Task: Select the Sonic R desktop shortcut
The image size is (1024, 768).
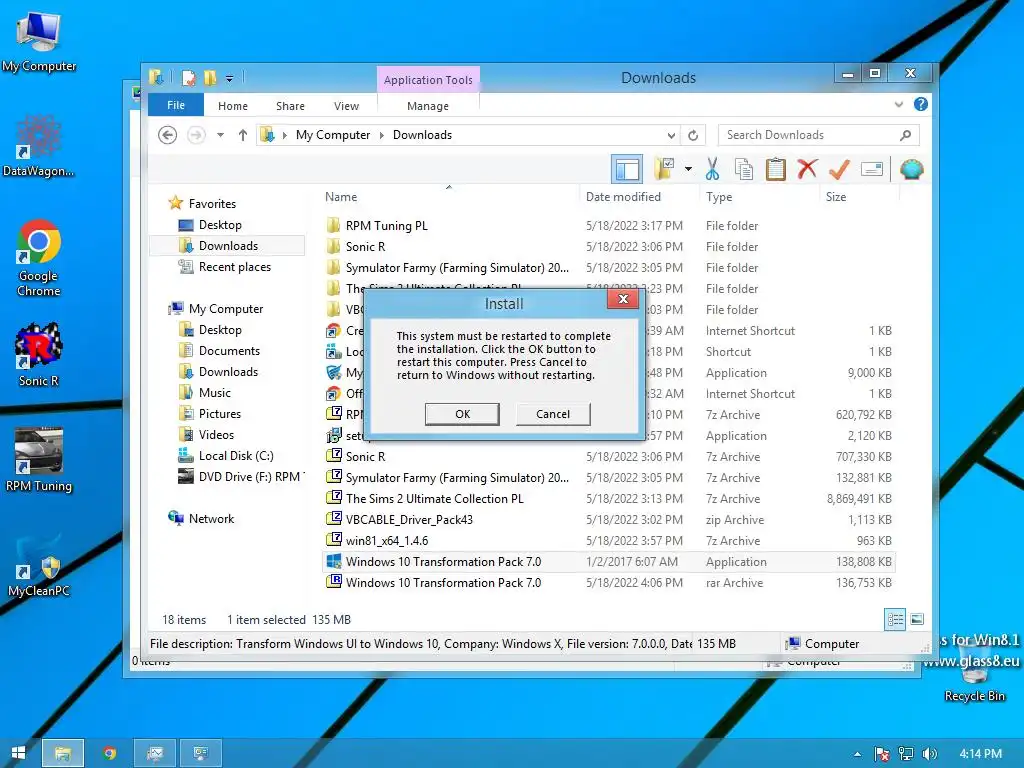Action: [39, 355]
